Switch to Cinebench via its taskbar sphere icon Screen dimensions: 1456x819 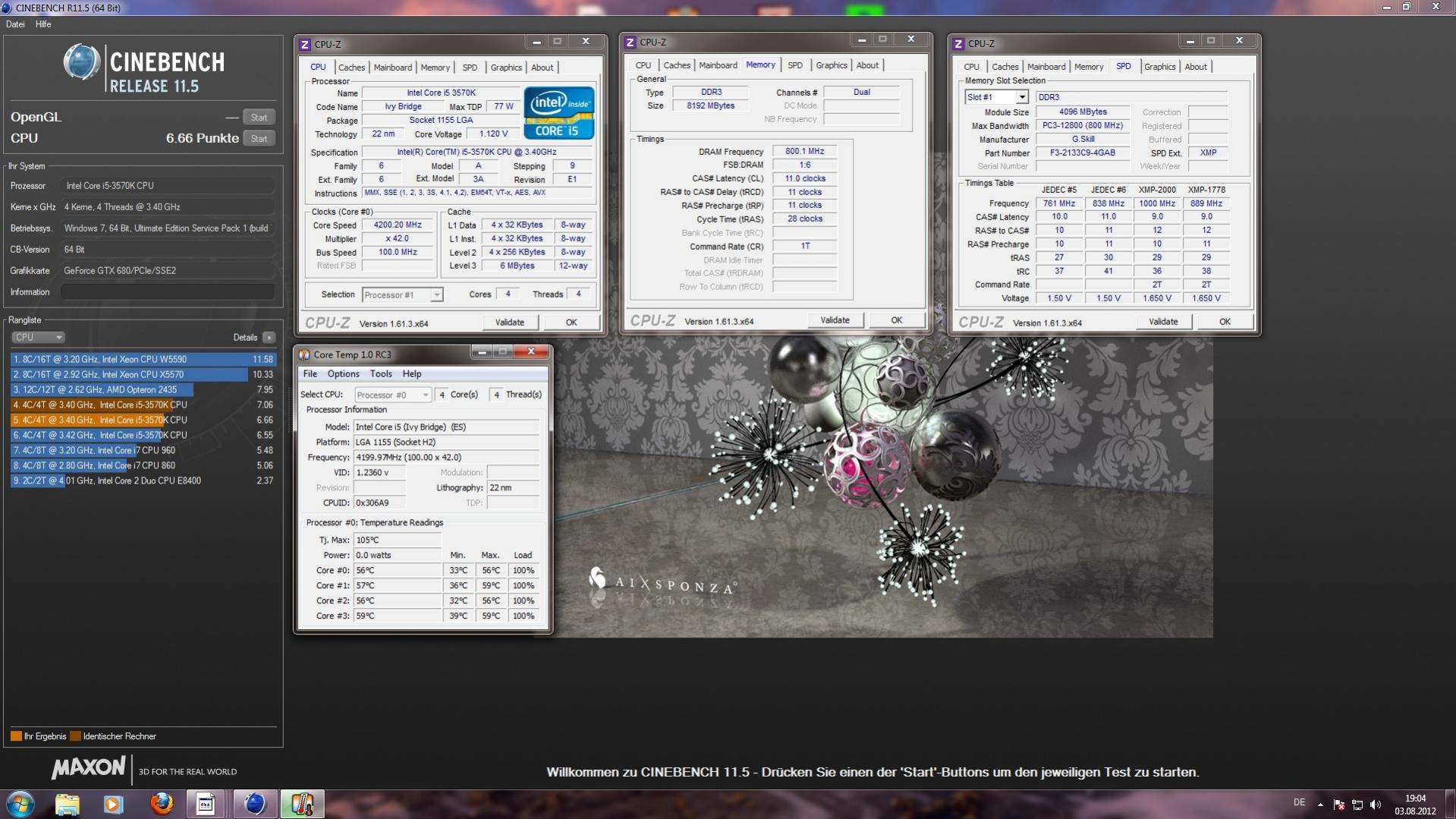pos(254,804)
